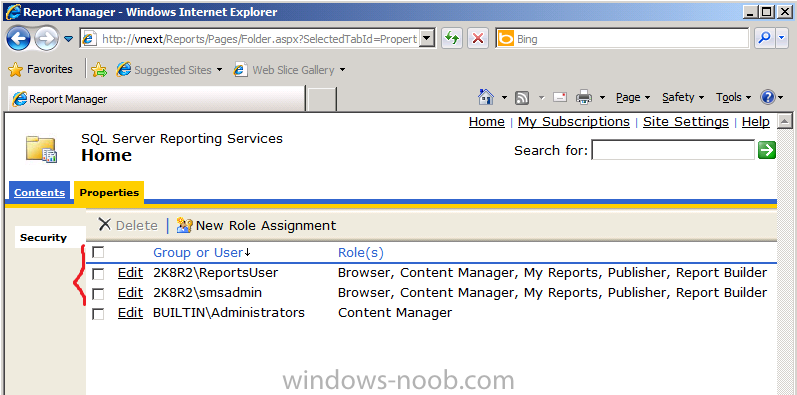Expand the address bar URL dropdown

pos(428,39)
